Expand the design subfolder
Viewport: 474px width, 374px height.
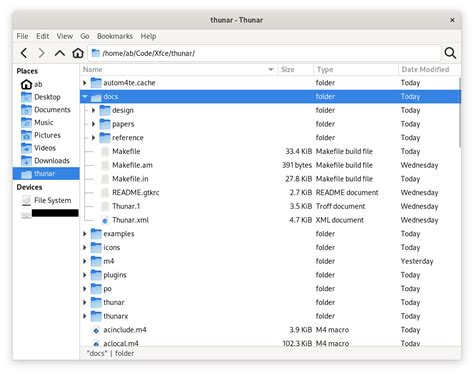(x=93, y=110)
